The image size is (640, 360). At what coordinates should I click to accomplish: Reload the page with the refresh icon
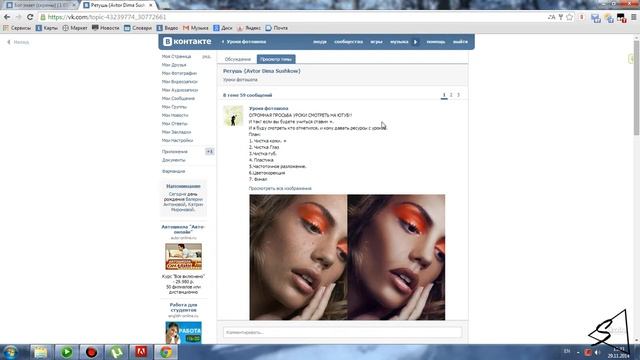30,17
